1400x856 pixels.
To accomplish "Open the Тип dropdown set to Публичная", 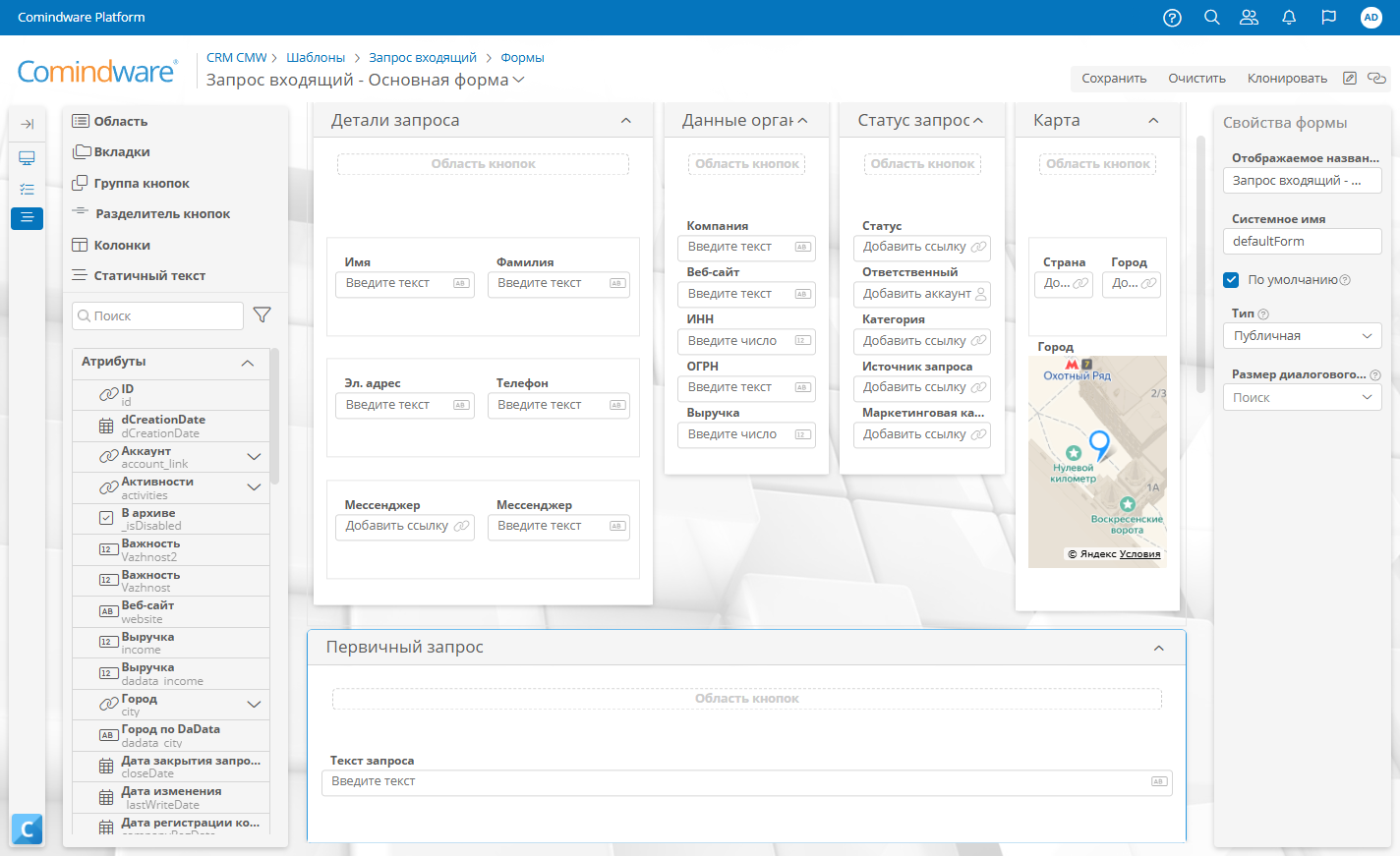I will tap(1302, 336).
